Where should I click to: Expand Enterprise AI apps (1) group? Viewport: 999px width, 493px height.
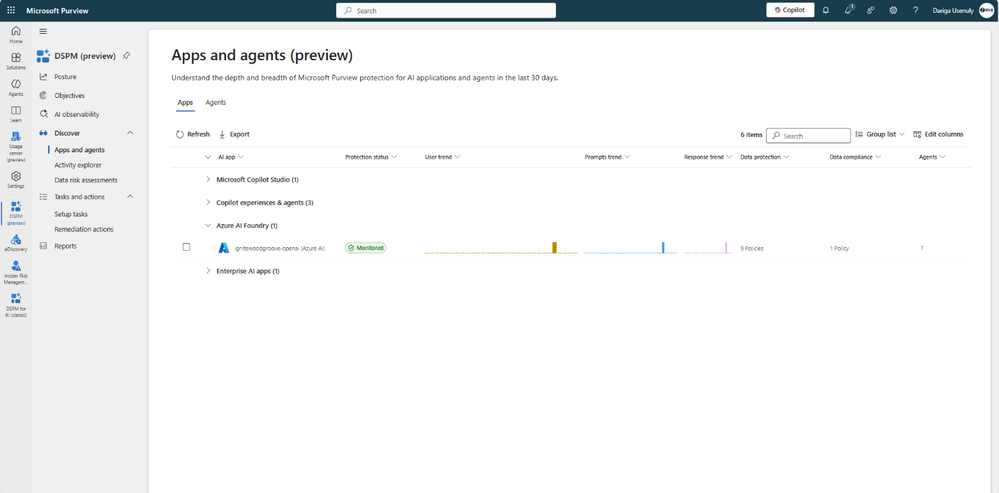[x=208, y=271]
